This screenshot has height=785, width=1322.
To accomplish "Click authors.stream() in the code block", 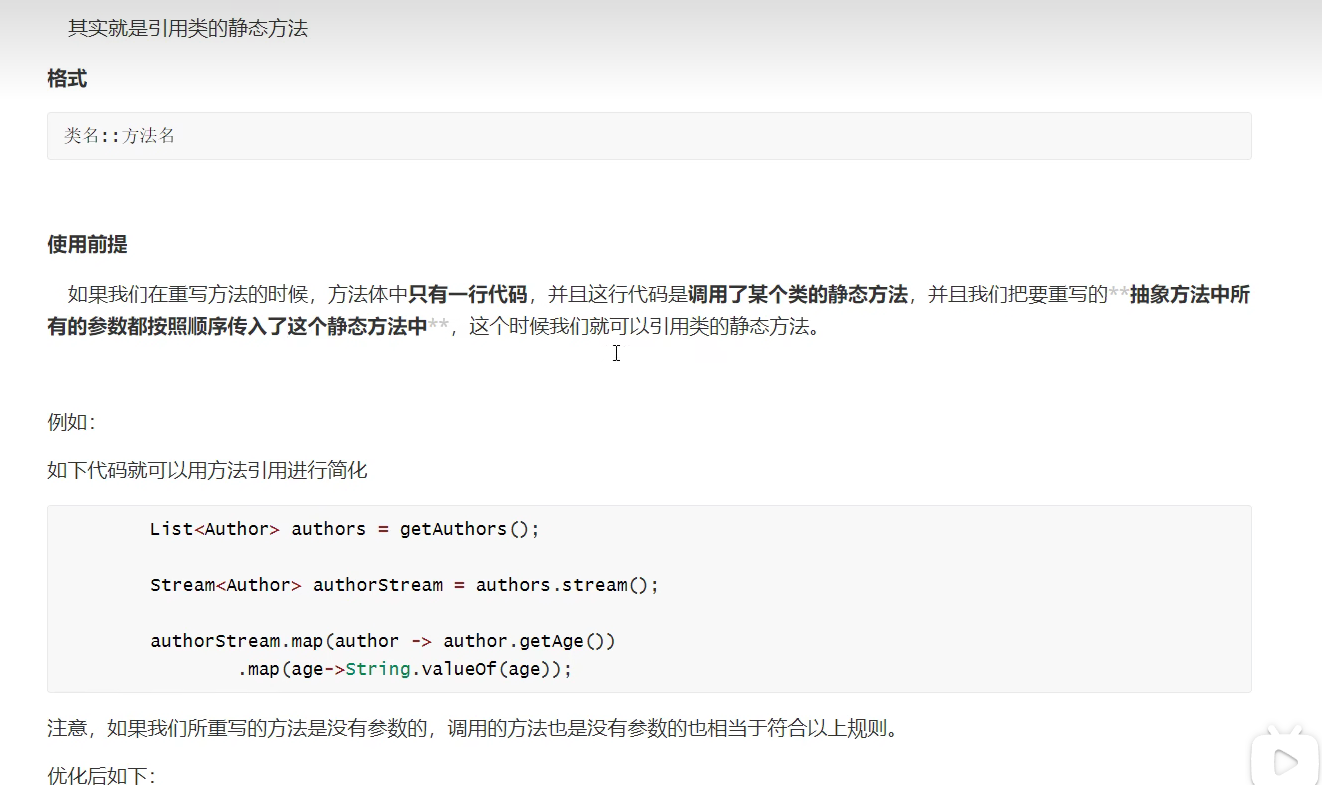I will [566, 585].
